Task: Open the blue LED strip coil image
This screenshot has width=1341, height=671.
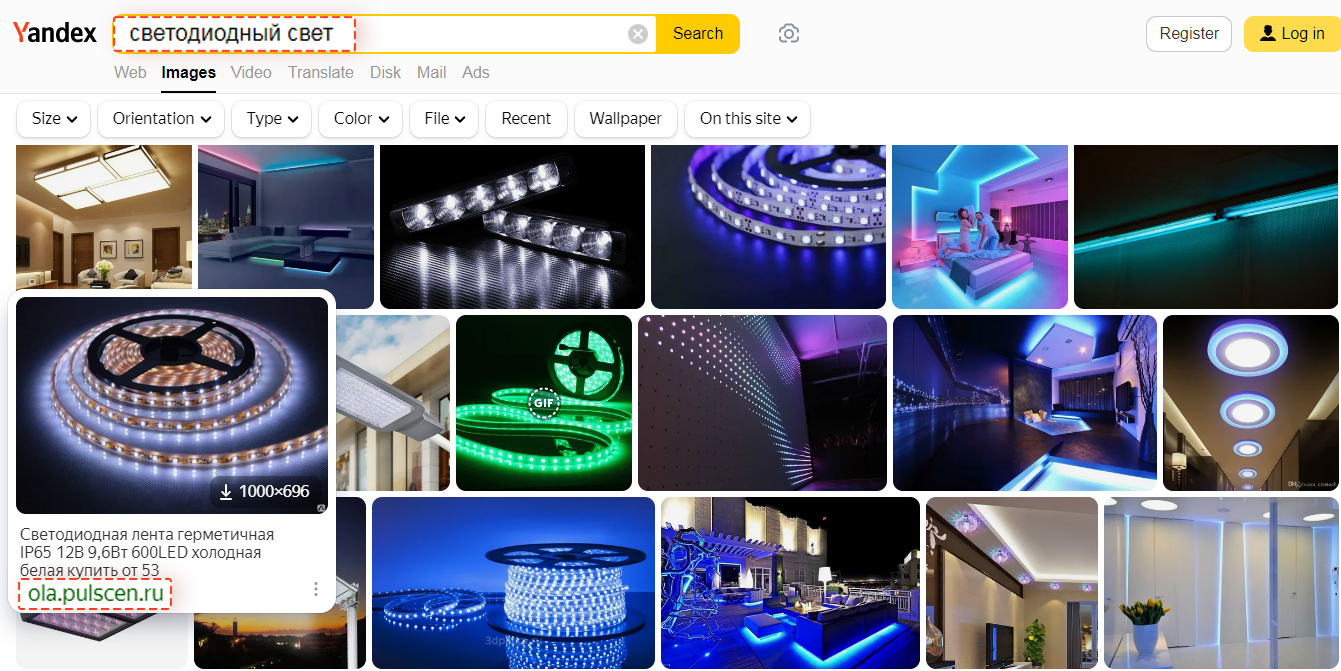Action: point(768,227)
